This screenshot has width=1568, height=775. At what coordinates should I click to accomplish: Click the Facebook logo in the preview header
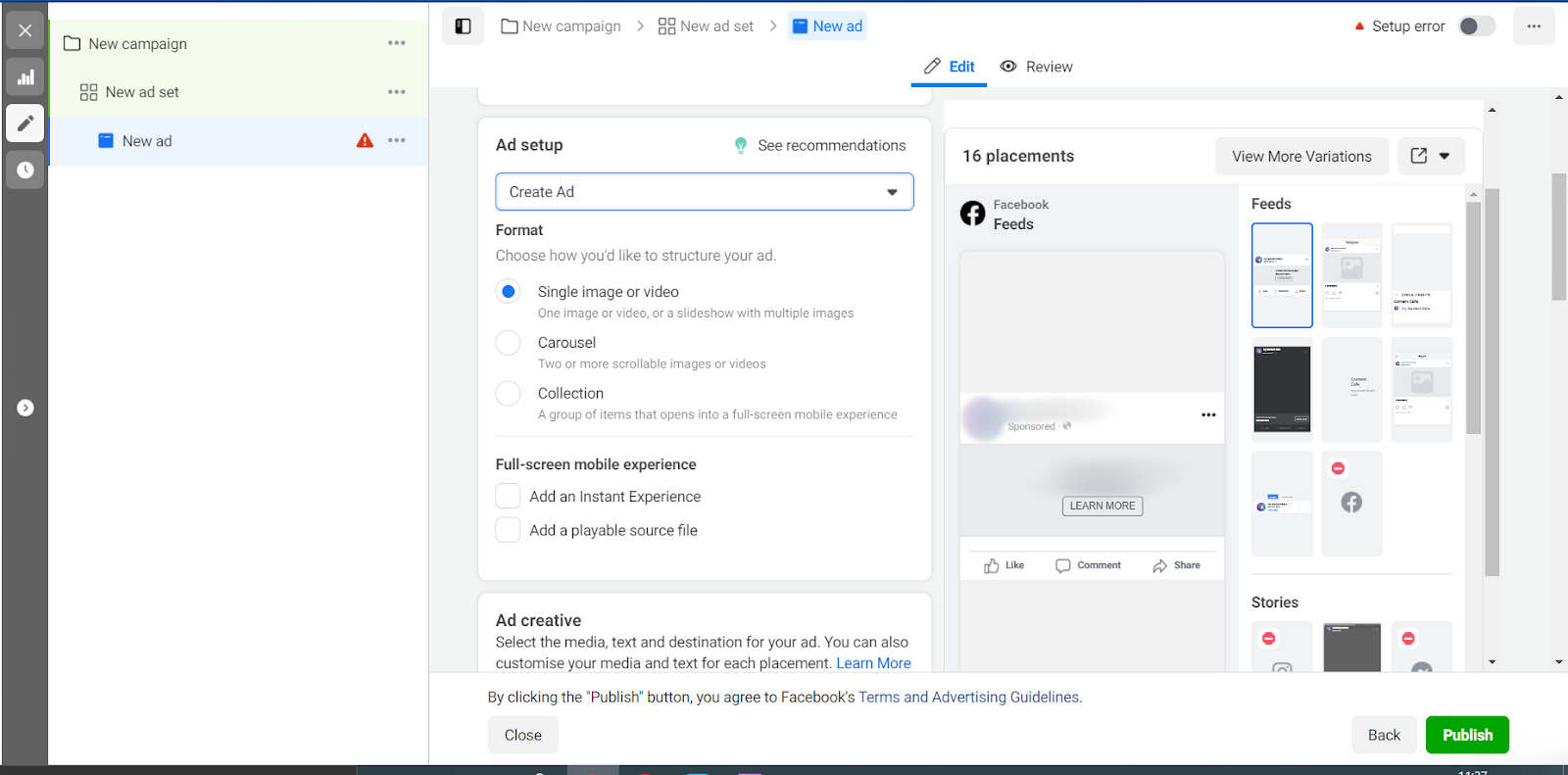point(973,214)
